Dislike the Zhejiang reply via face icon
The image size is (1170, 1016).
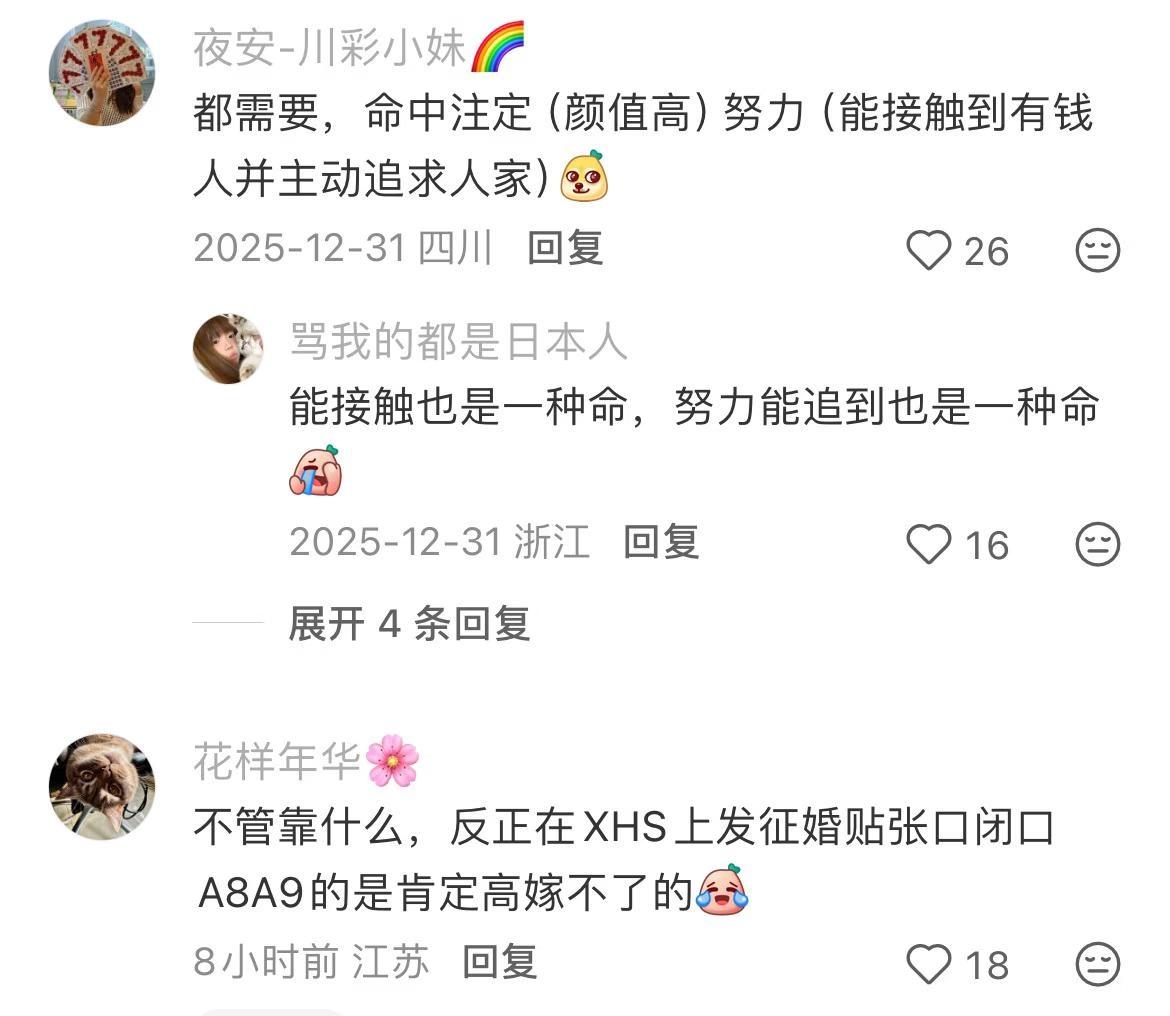tap(1098, 544)
